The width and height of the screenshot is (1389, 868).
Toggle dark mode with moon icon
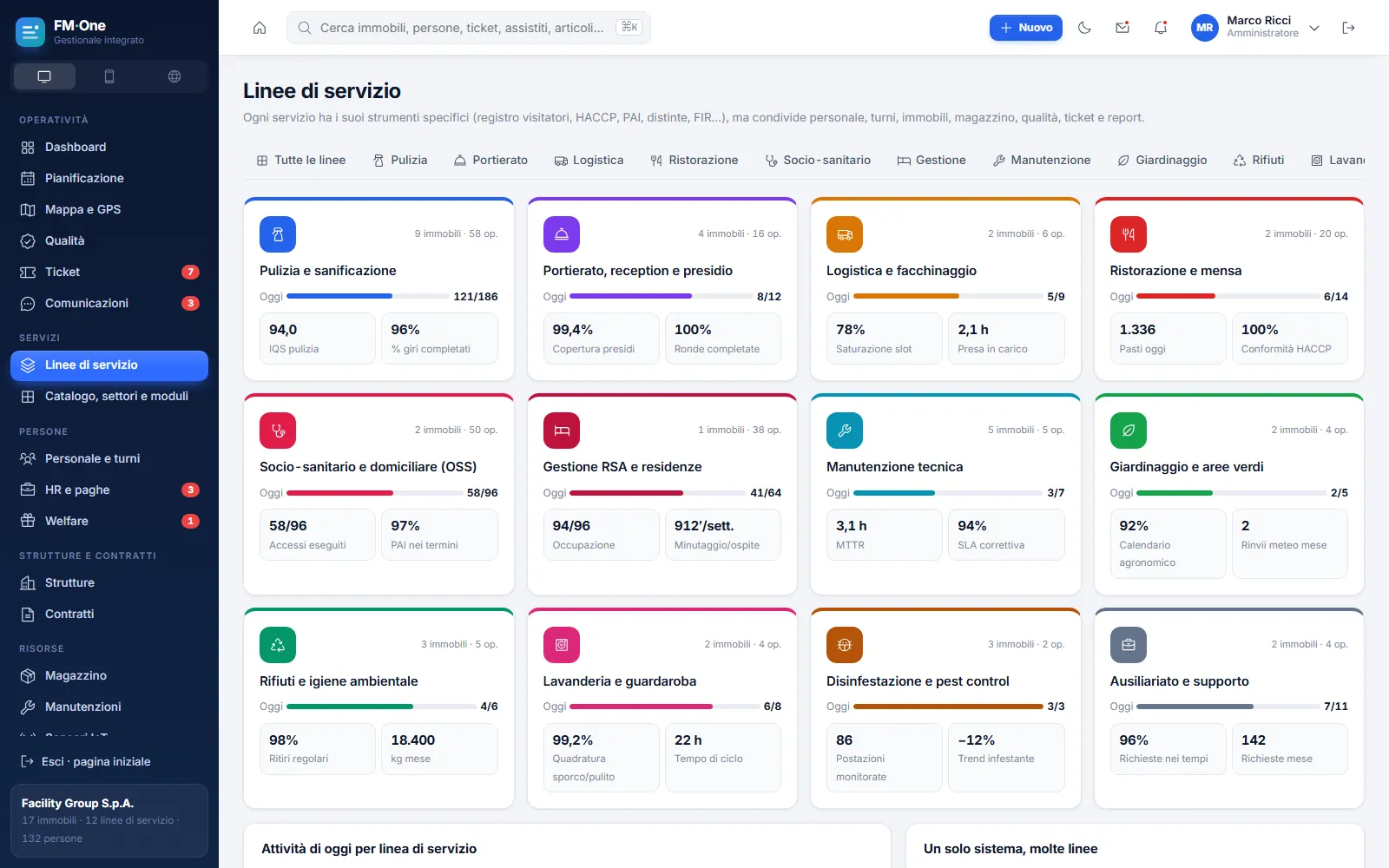(1084, 28)
